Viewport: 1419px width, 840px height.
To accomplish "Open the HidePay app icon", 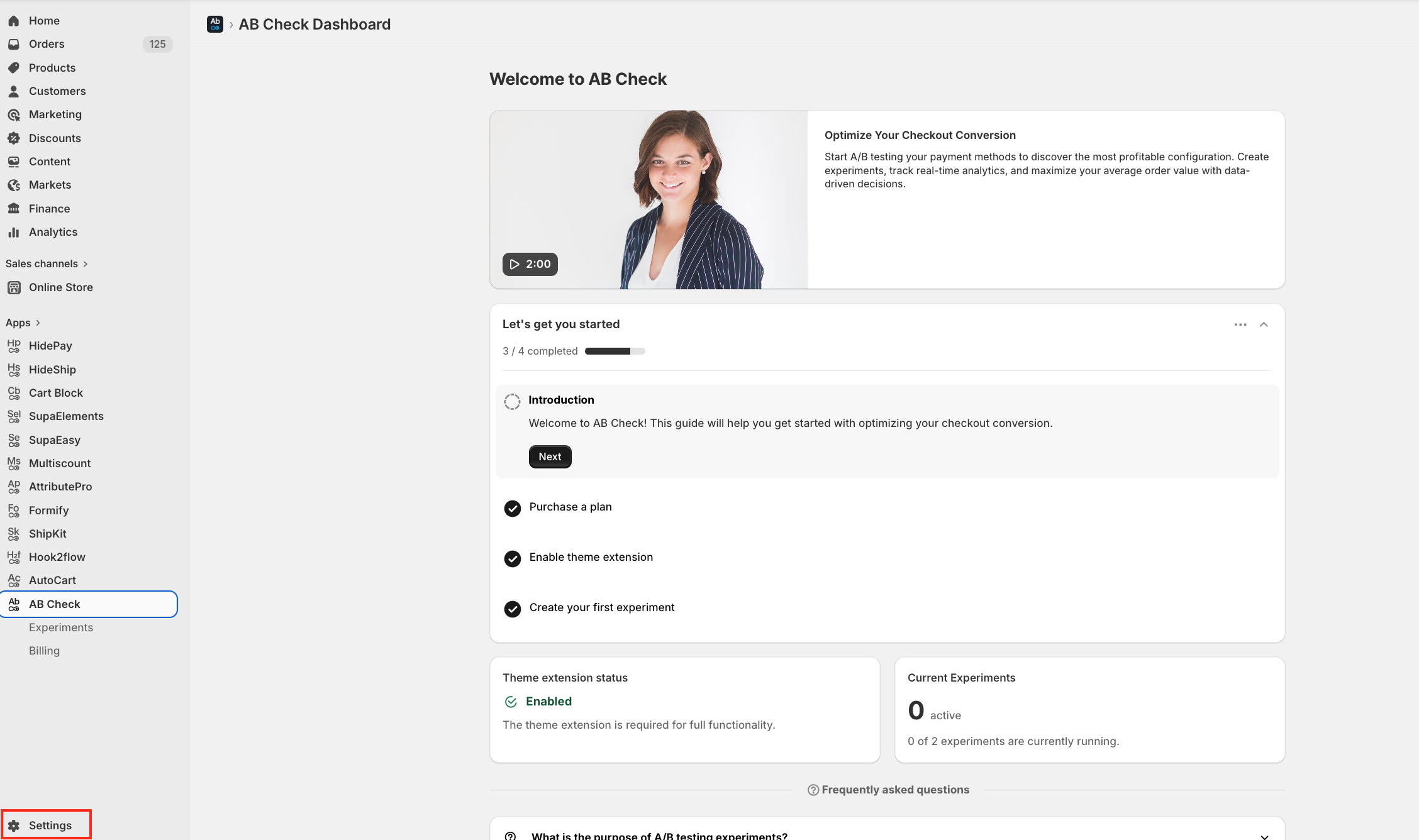I will [x=14, y=346].
